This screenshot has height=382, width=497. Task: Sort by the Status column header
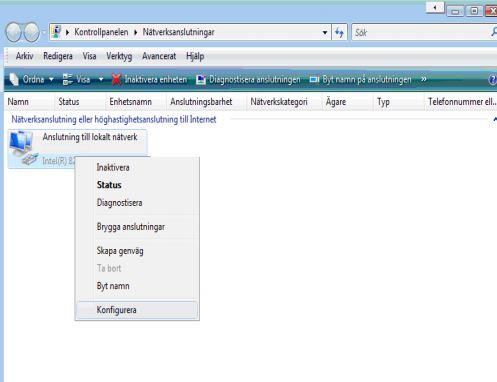tap(80, 102)
